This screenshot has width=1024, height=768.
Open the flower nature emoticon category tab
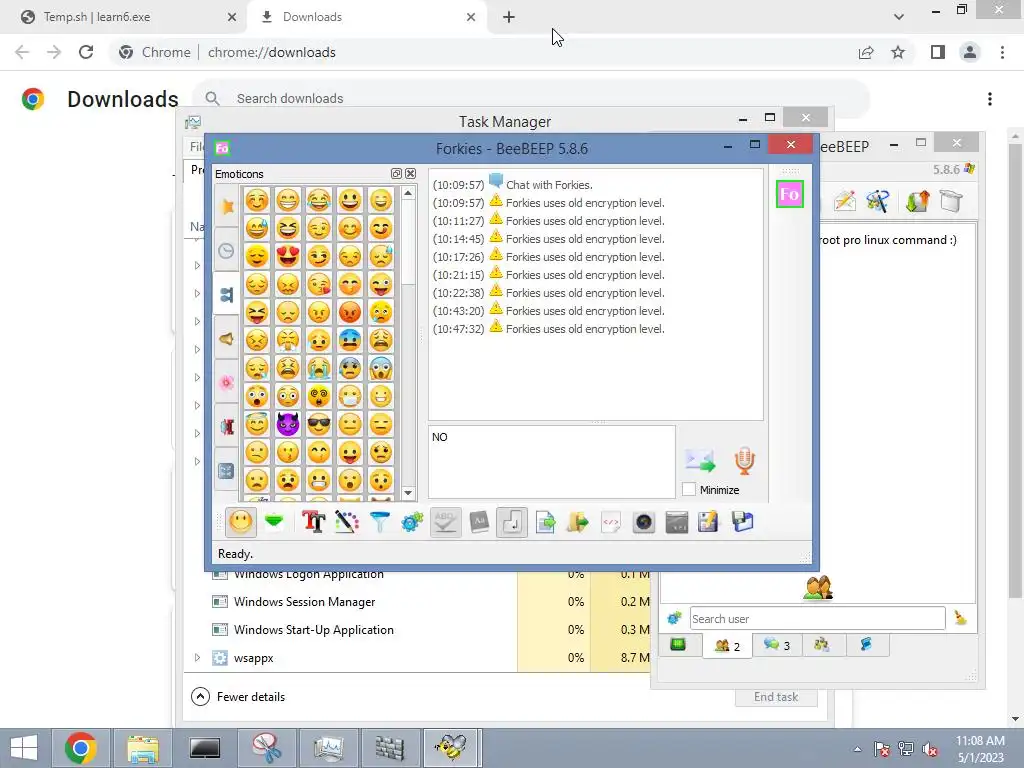point(227,382)
